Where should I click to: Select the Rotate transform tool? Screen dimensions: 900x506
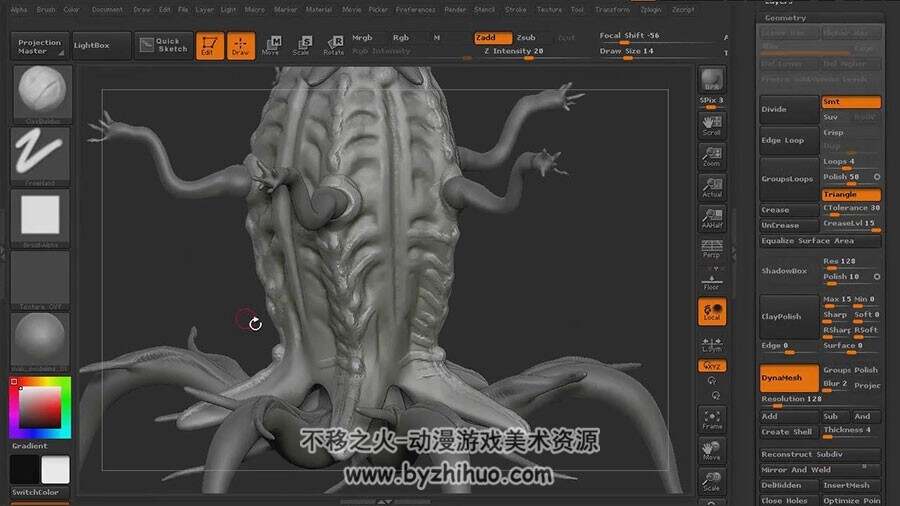click(x=333, y=45)
